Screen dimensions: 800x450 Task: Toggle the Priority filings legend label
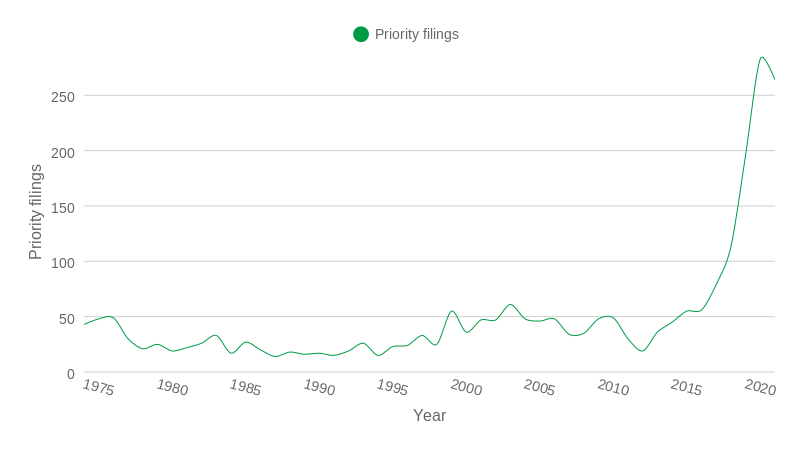(416, 34)
